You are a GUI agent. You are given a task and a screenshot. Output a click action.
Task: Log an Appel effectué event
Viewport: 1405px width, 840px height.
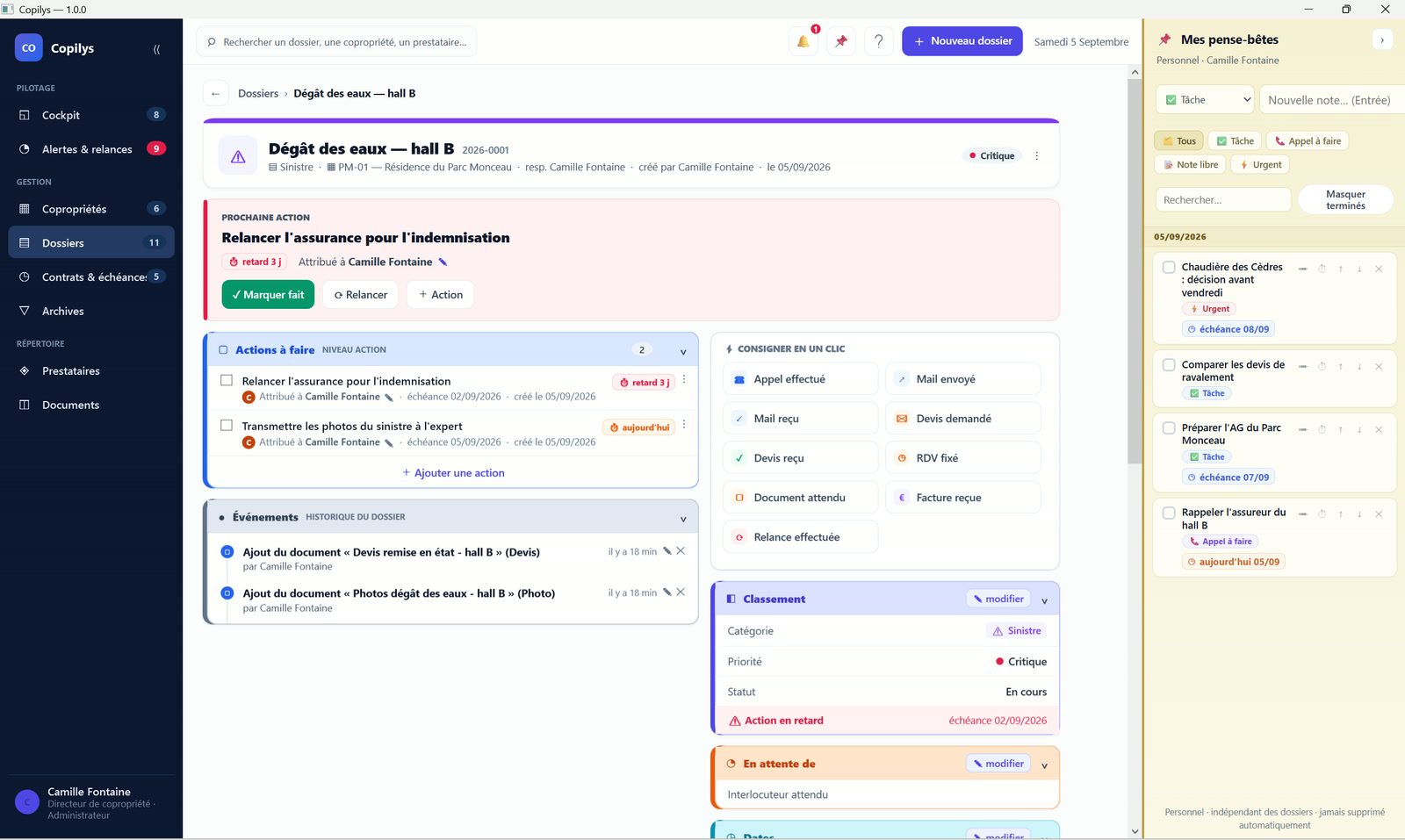[800, 379]
